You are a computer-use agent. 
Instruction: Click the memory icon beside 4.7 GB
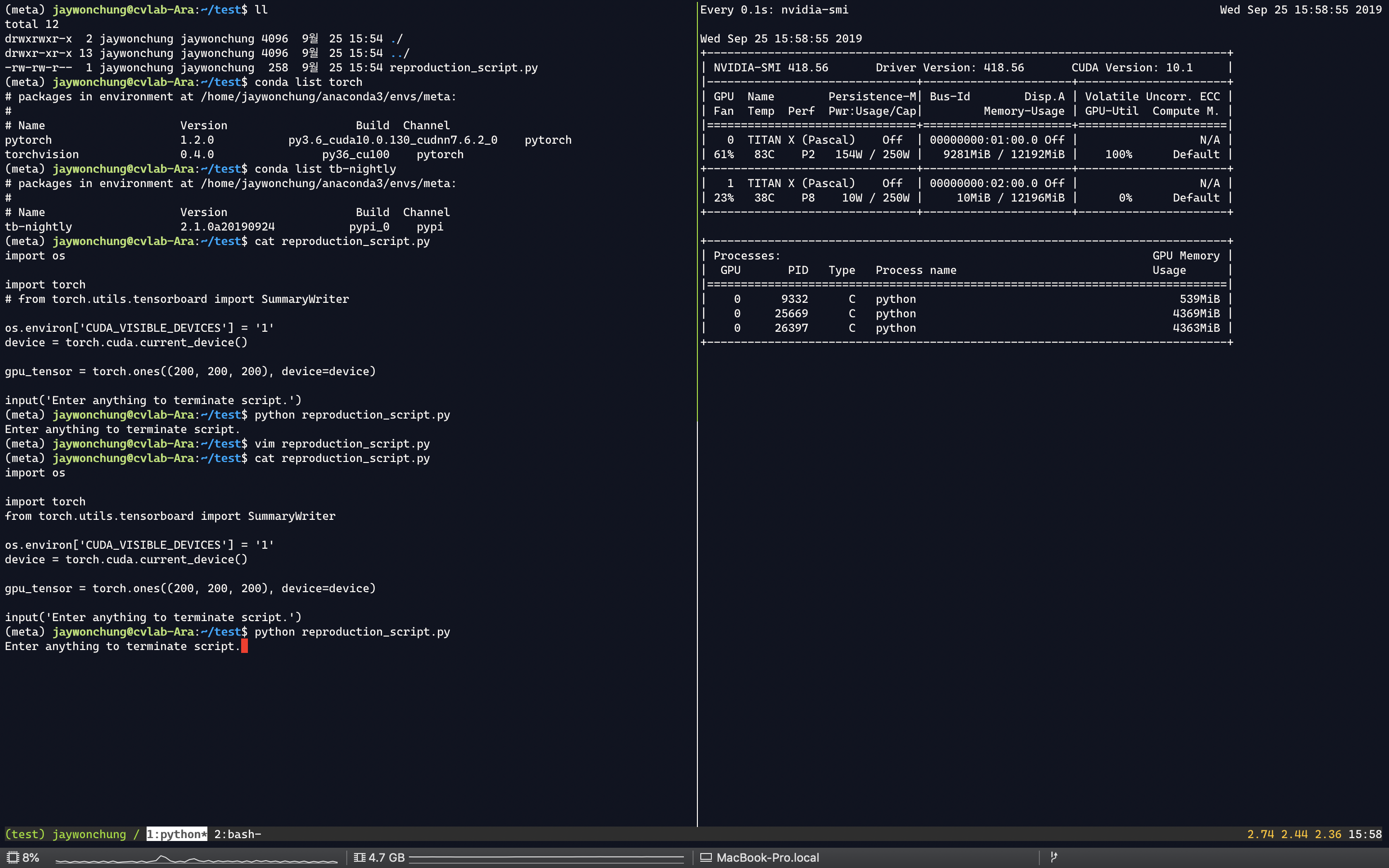point(359,857)
